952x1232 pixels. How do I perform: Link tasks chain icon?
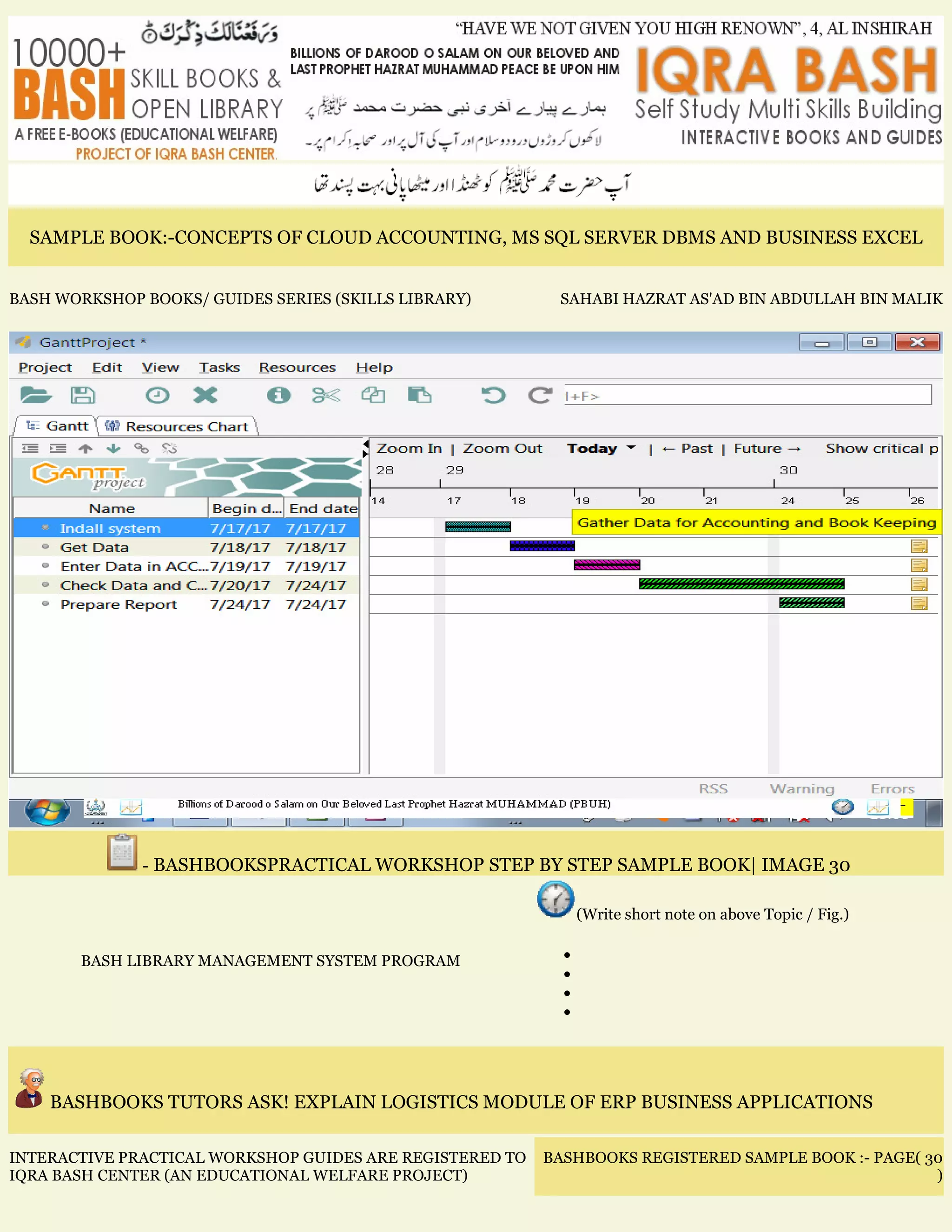point(142,449)
